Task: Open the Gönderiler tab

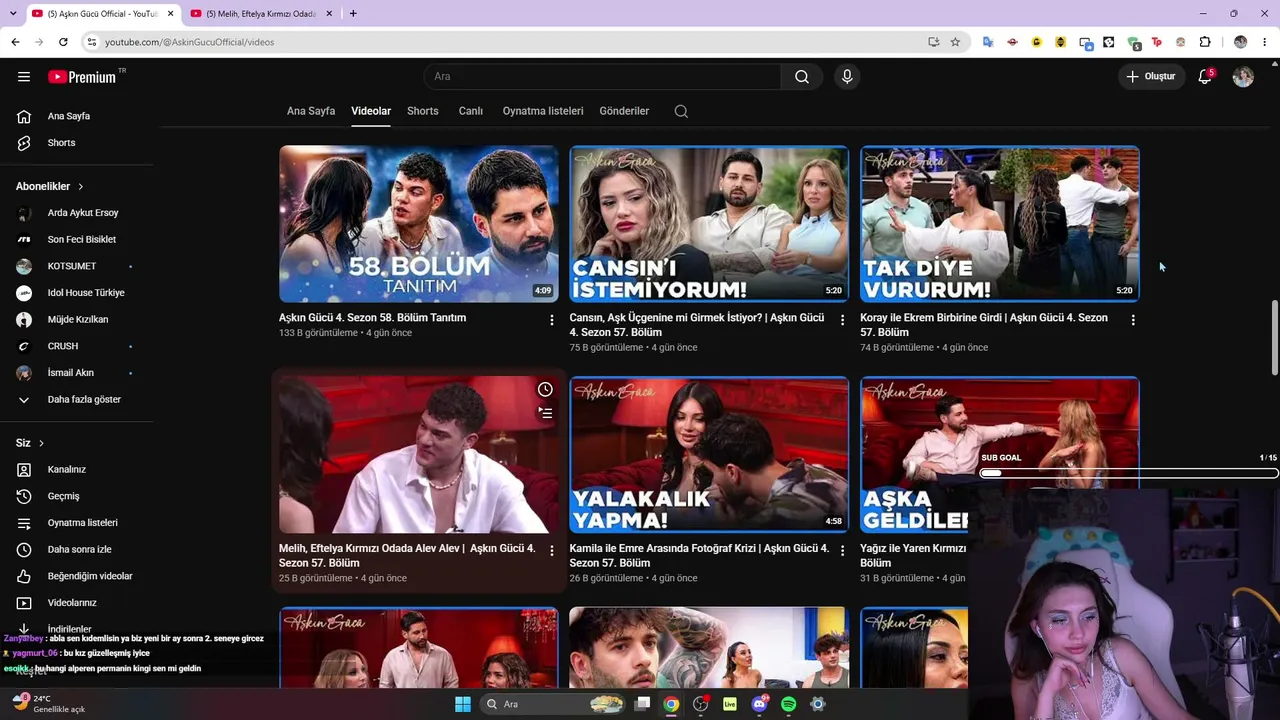Action: (624, 111)
